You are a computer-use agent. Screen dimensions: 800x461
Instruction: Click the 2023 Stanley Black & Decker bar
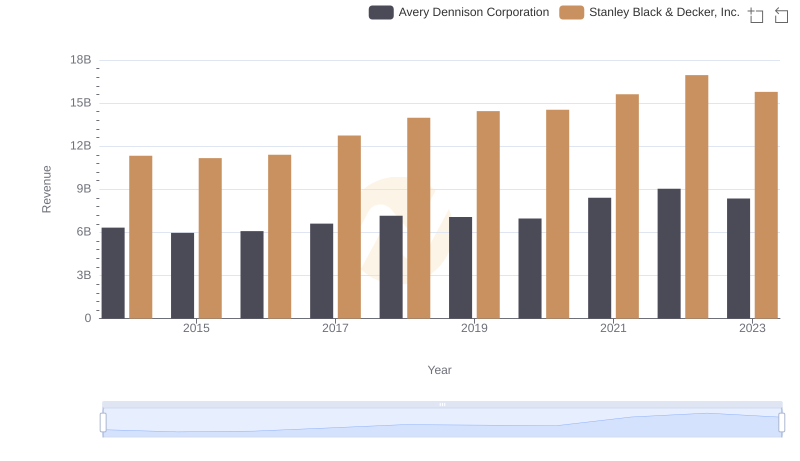(x=766, y=206)
